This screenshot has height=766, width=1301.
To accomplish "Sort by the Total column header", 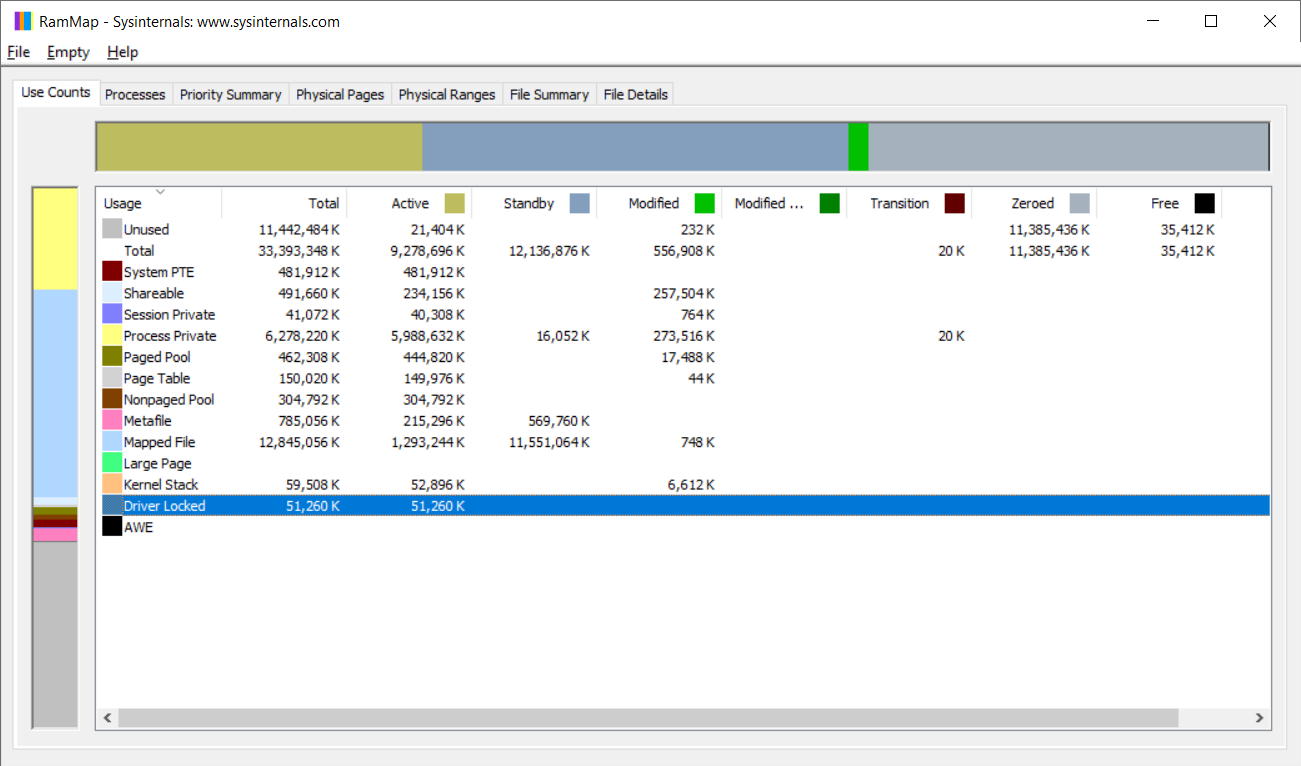I will tap(284, 203).
